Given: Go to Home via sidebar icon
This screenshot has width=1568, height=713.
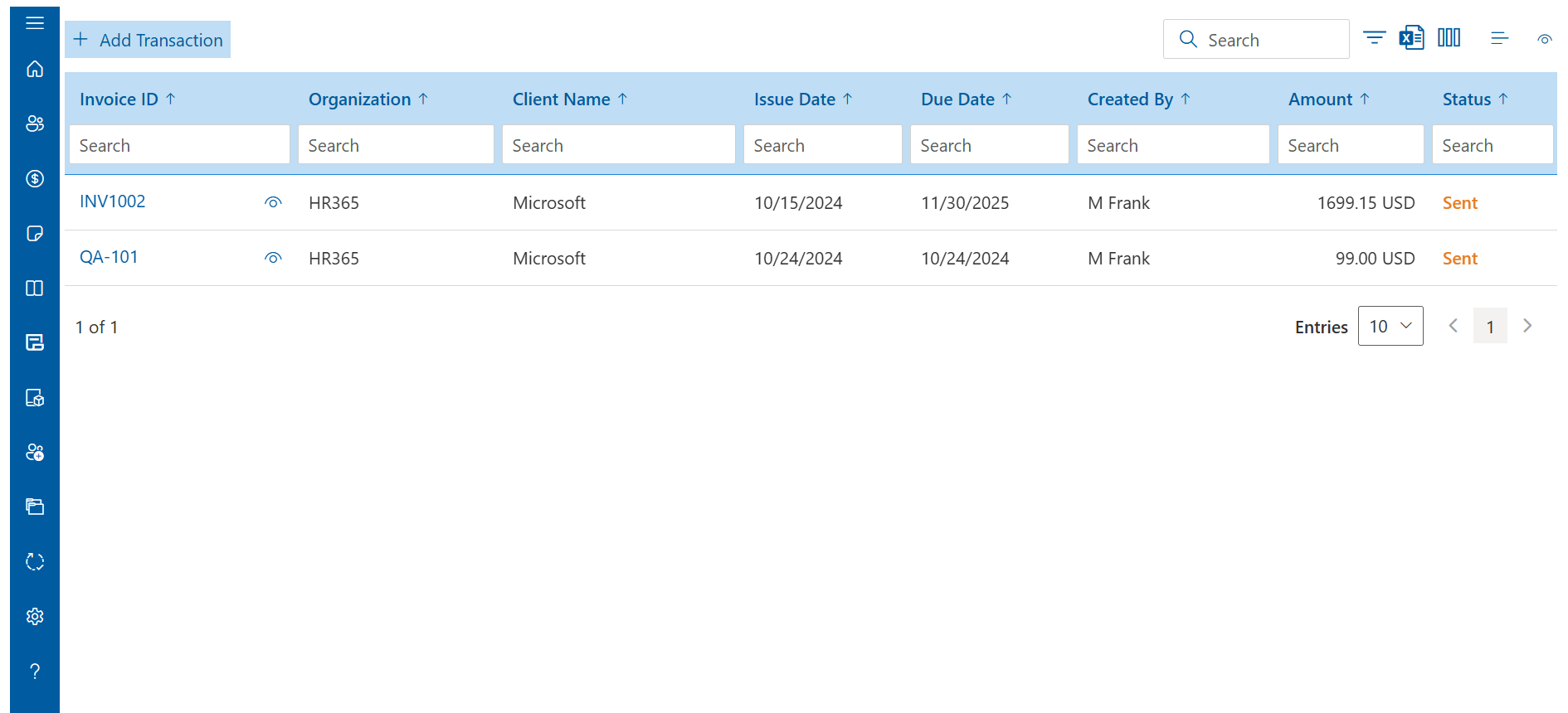Looking at the screenshot, I should click(x=35, y=69).
